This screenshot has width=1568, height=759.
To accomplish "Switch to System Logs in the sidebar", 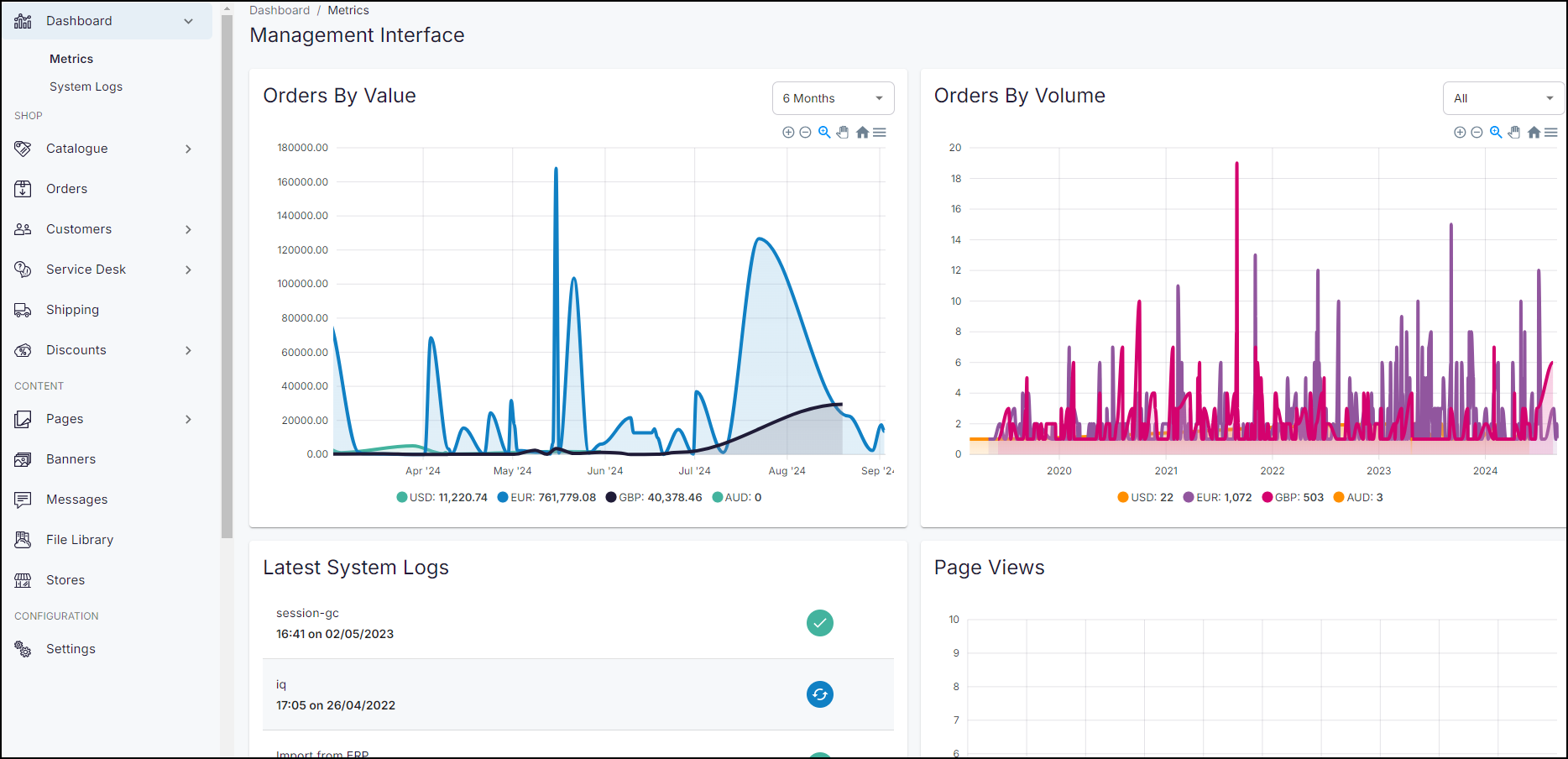I will [x=86, y=86].
